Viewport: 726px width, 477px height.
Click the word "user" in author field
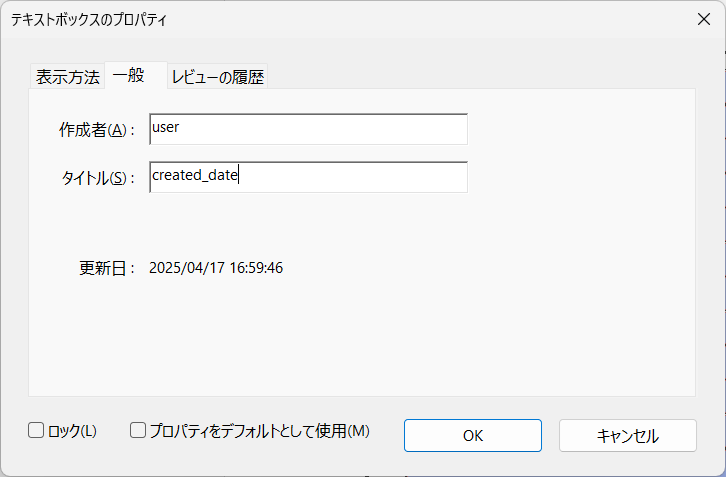(165, 129)
